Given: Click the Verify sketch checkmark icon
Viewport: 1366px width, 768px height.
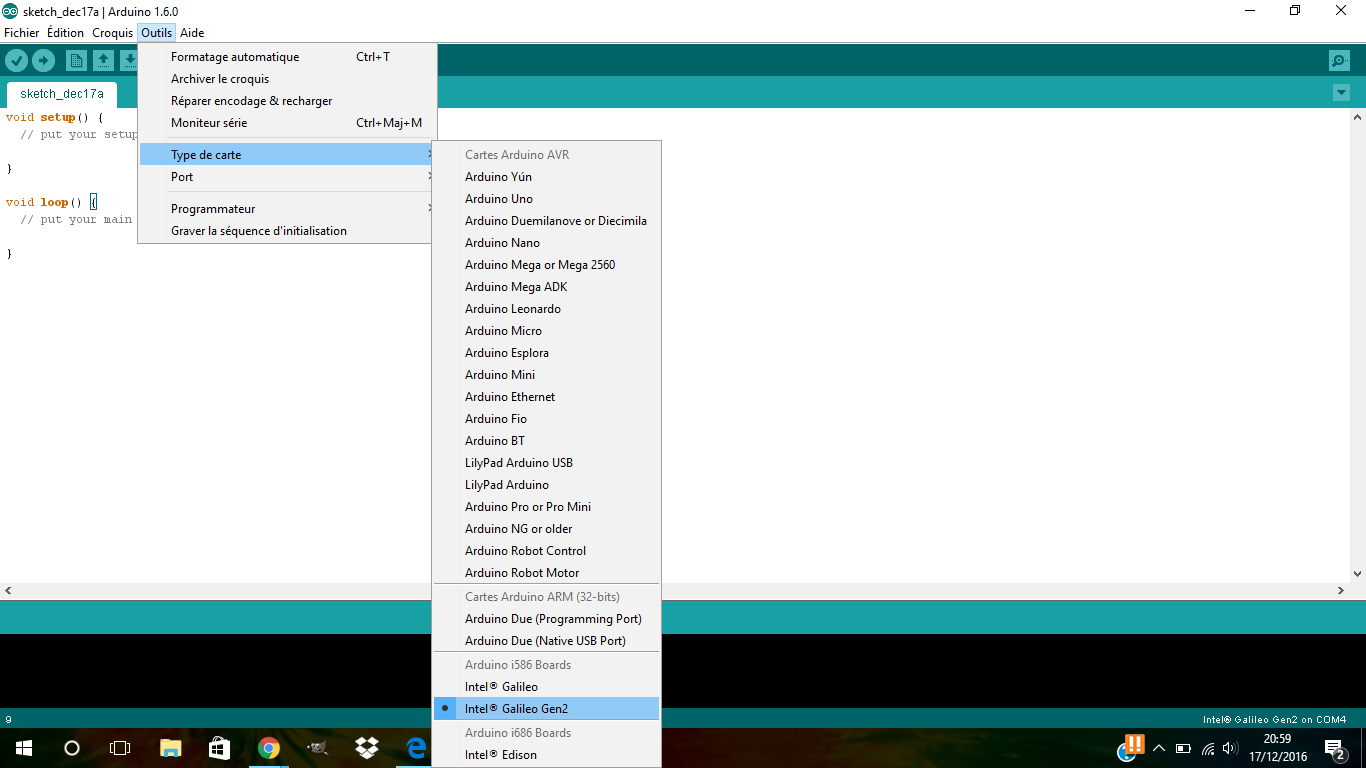Looking at the screenshot, I should (x=16, y=61).
